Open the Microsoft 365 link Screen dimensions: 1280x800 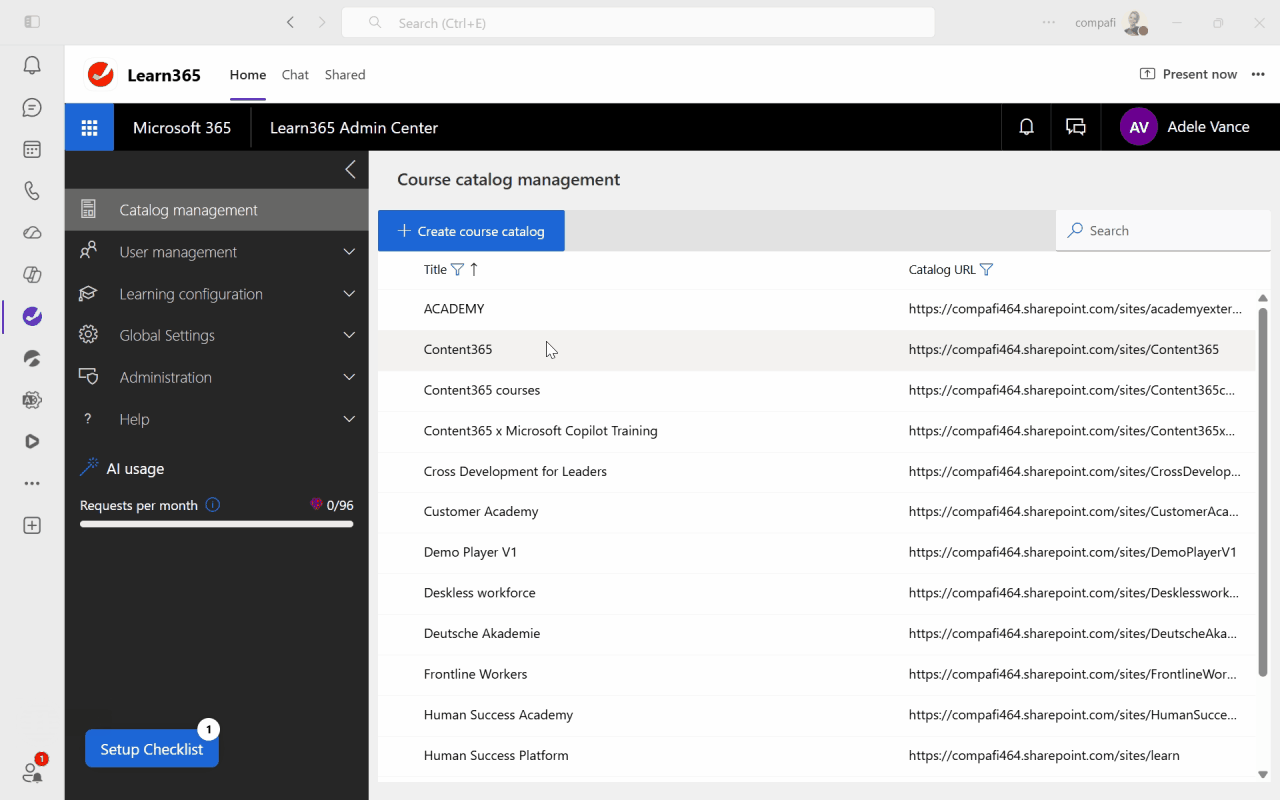pyautogui.click(x=182, y=127)
